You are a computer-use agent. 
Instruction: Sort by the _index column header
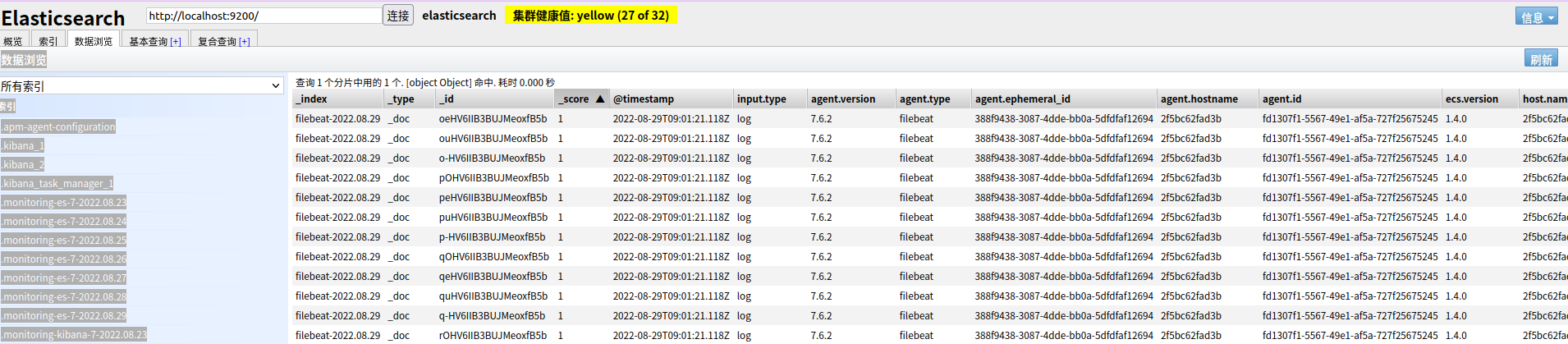pos(337,99)
